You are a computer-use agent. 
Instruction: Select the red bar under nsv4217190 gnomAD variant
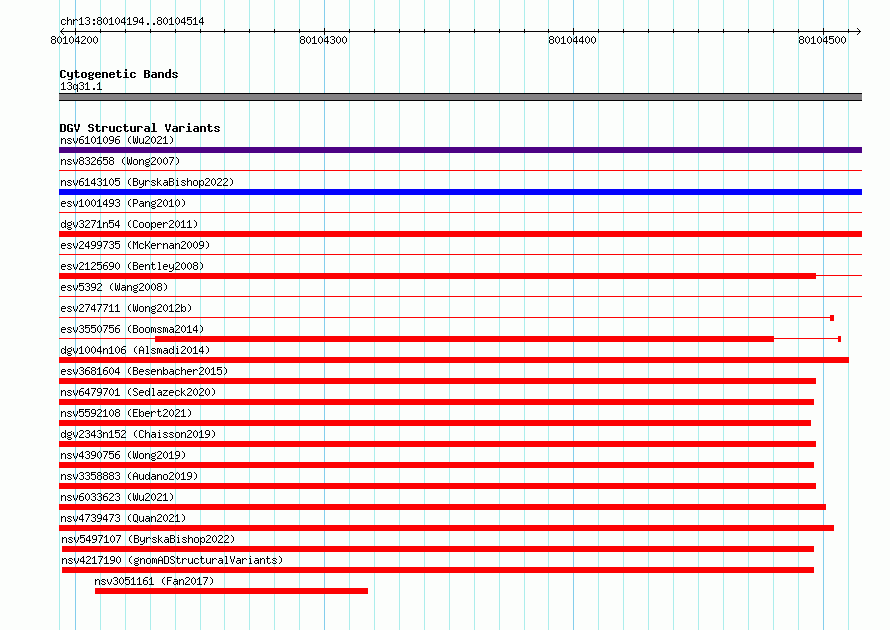438,570
